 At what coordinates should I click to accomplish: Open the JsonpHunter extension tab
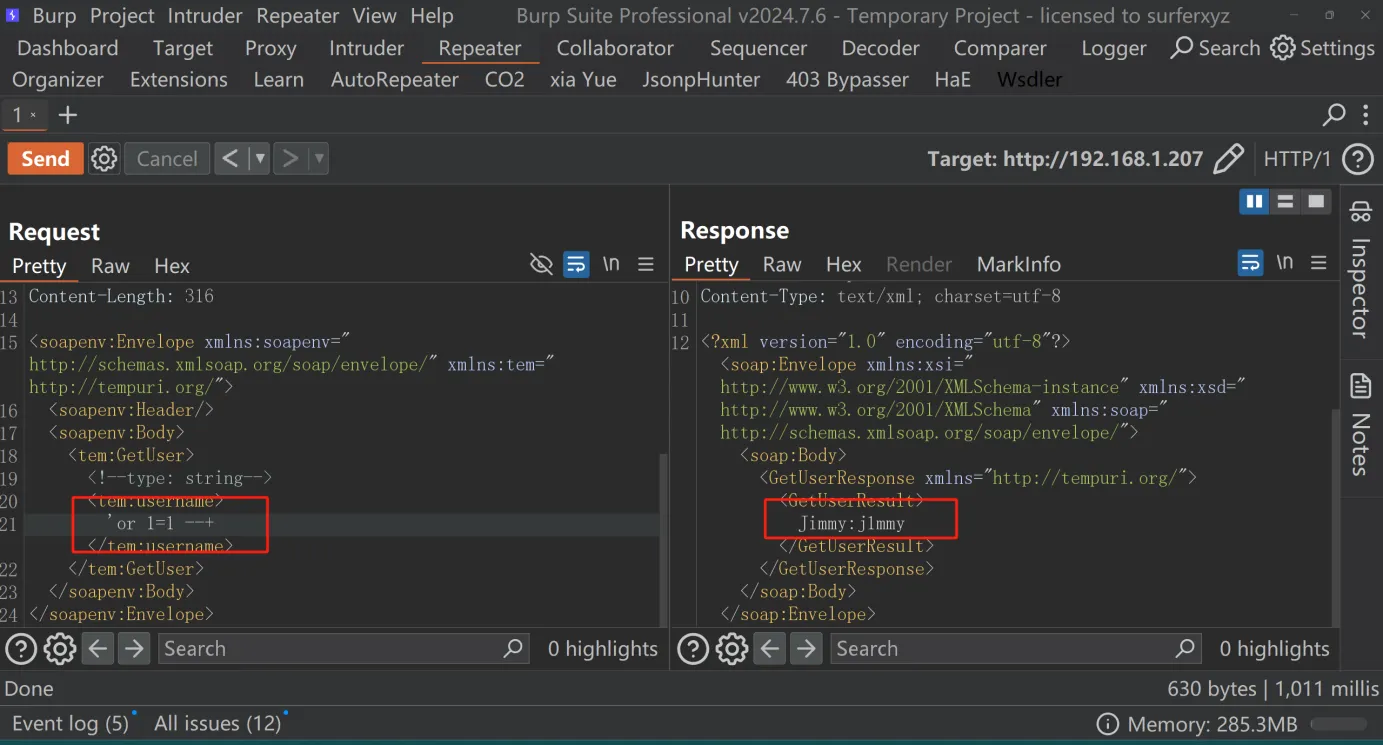point(701,79)
